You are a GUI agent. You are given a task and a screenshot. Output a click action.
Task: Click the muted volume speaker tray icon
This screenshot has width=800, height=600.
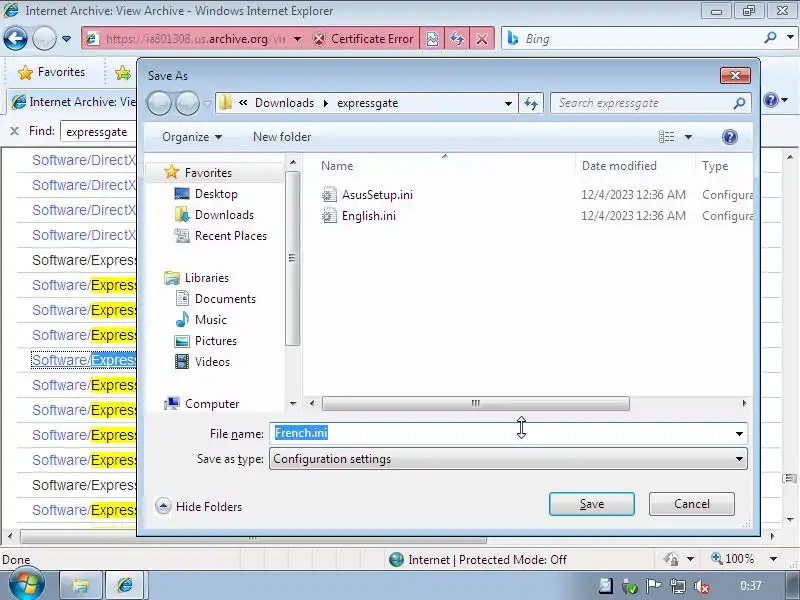tap(702, 586)
